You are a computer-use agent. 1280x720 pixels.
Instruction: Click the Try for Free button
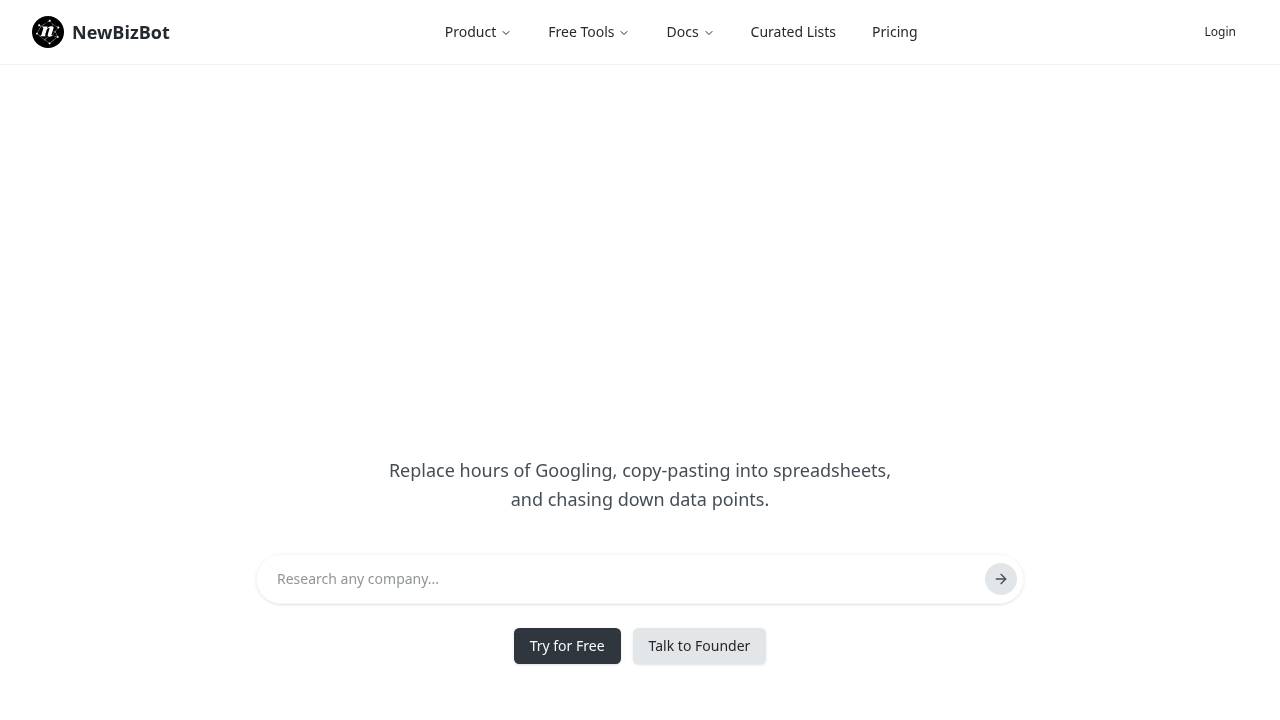tap(567, 645)
